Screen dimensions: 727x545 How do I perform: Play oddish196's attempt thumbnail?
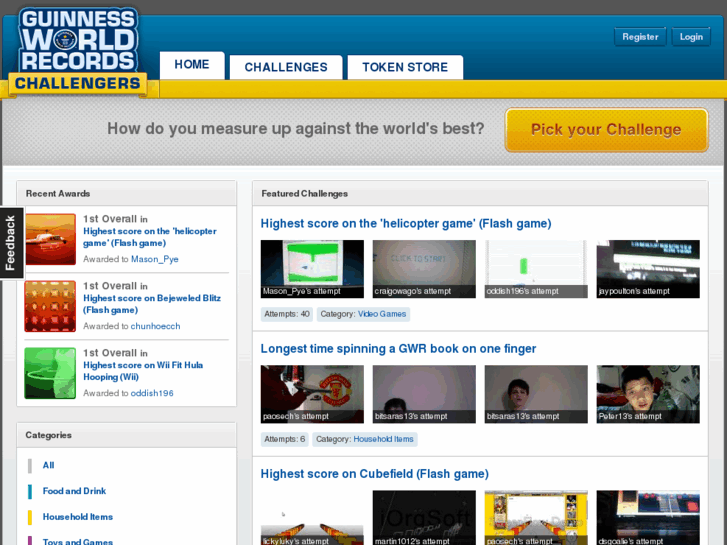pyautogui.click(x=536, y=269)
